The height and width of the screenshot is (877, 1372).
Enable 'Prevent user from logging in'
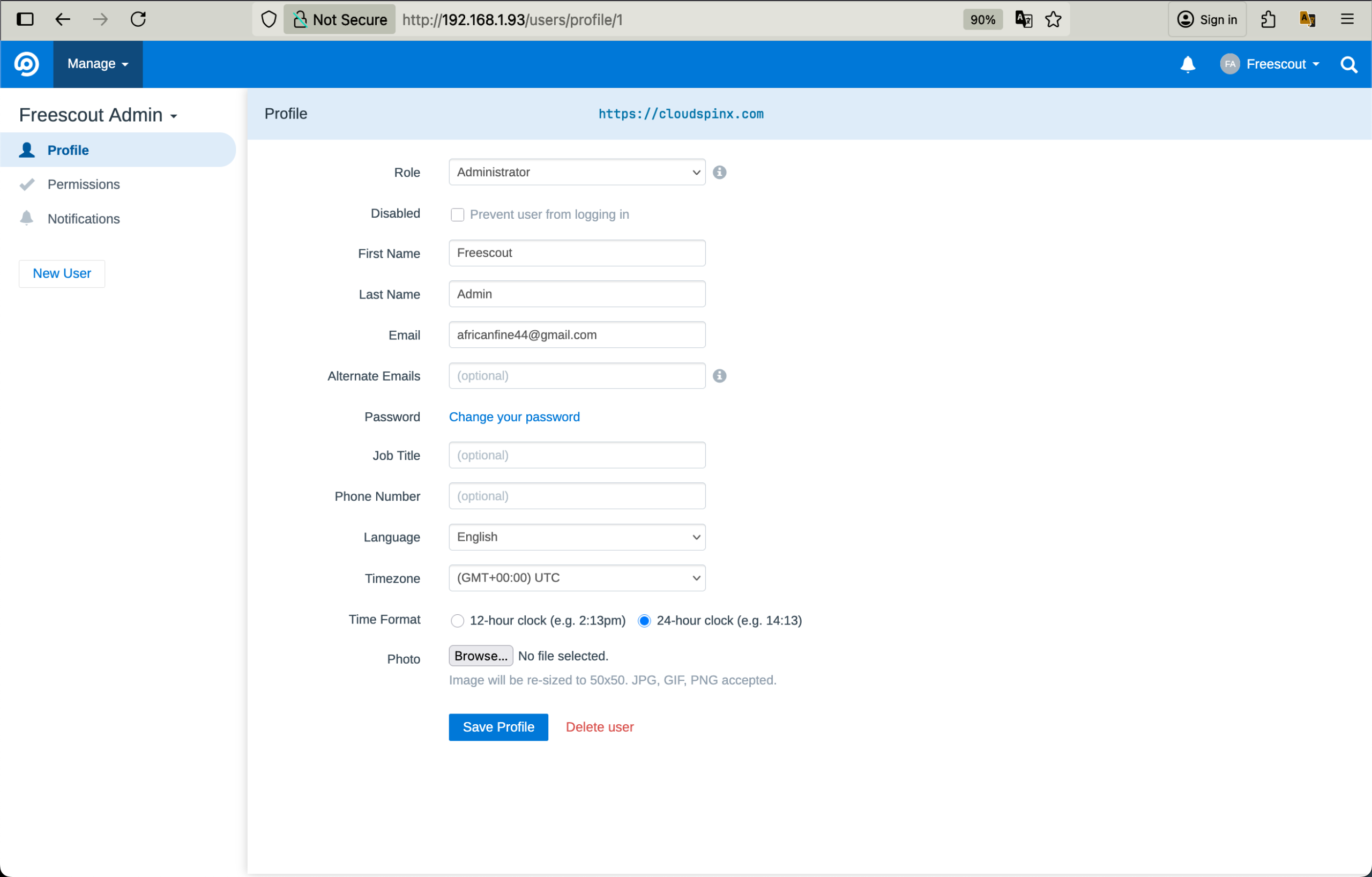[458, 214]
